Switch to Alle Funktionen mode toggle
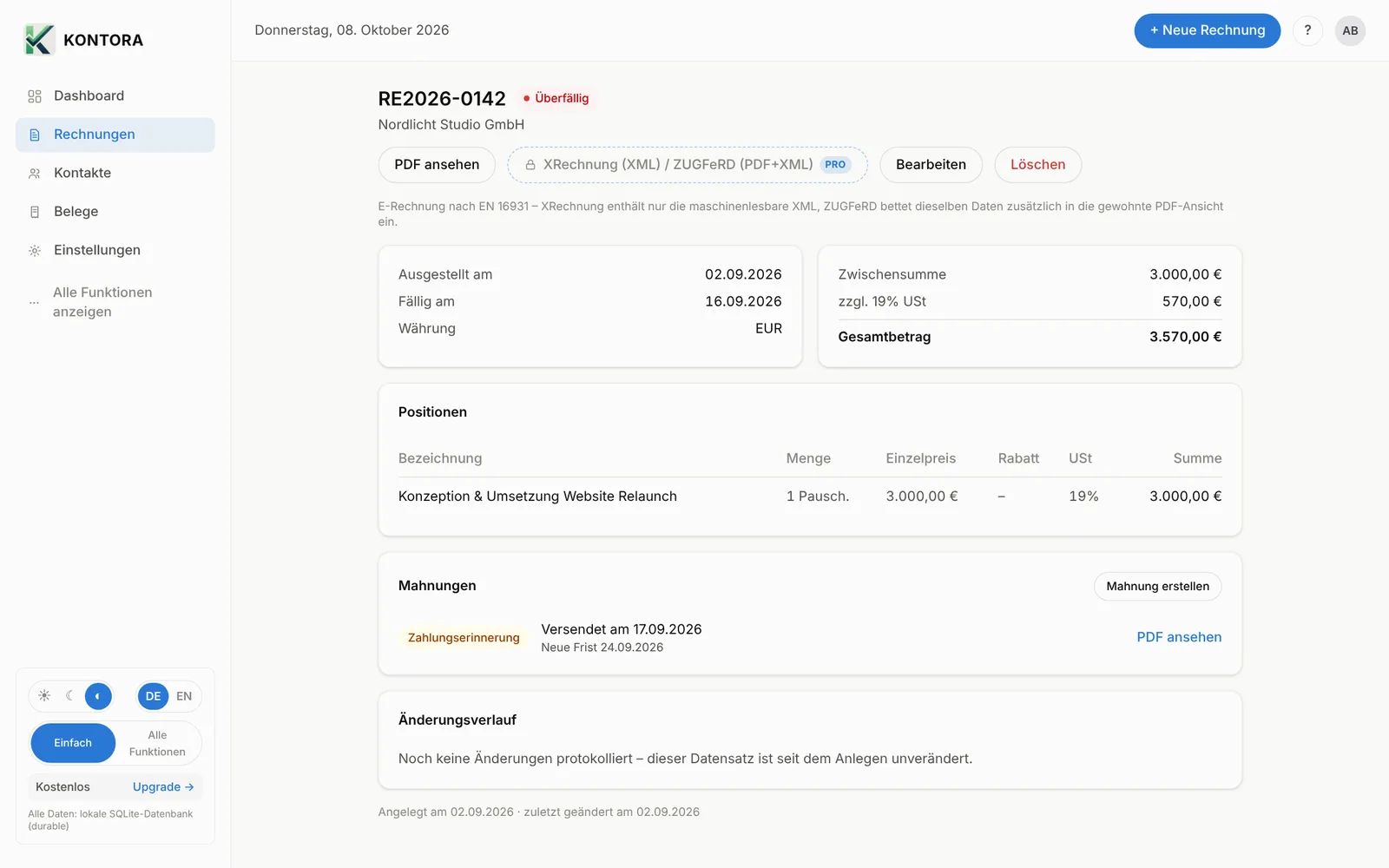This screenshot has height=868, width=1389. (157, 743)
